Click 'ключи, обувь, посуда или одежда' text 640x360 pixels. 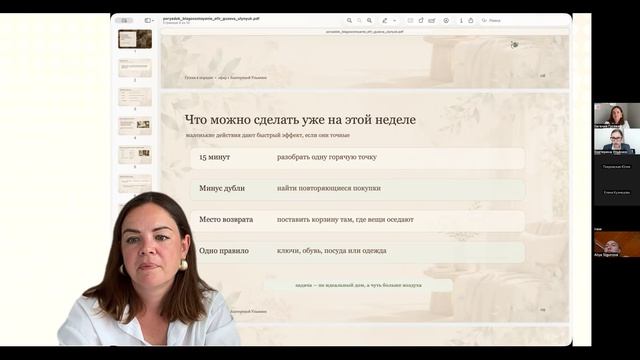pos(331,251)
